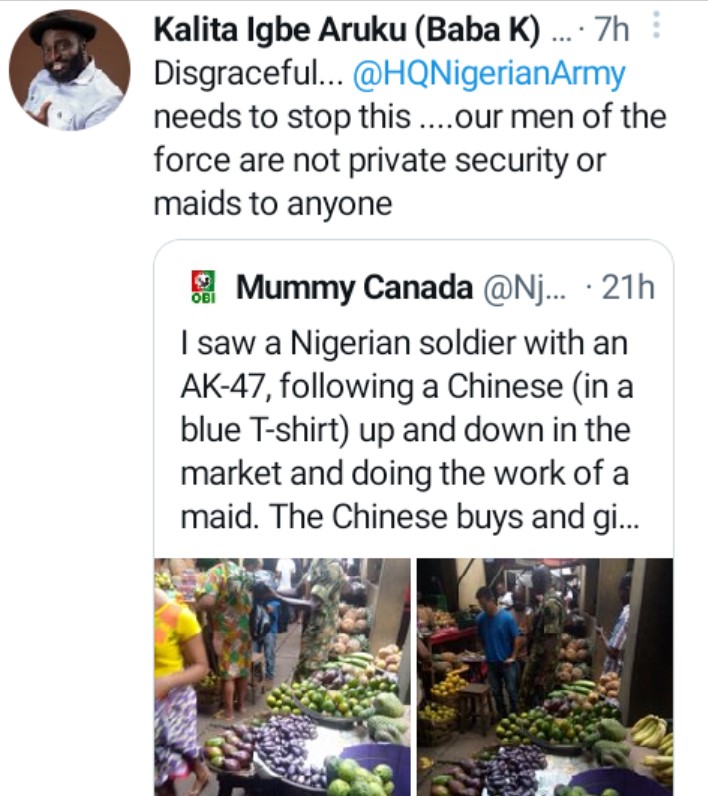View the right photo showing the blue T-shirt man
The height and width of the screenshot is (796, 708).
[x=544, y=676]
